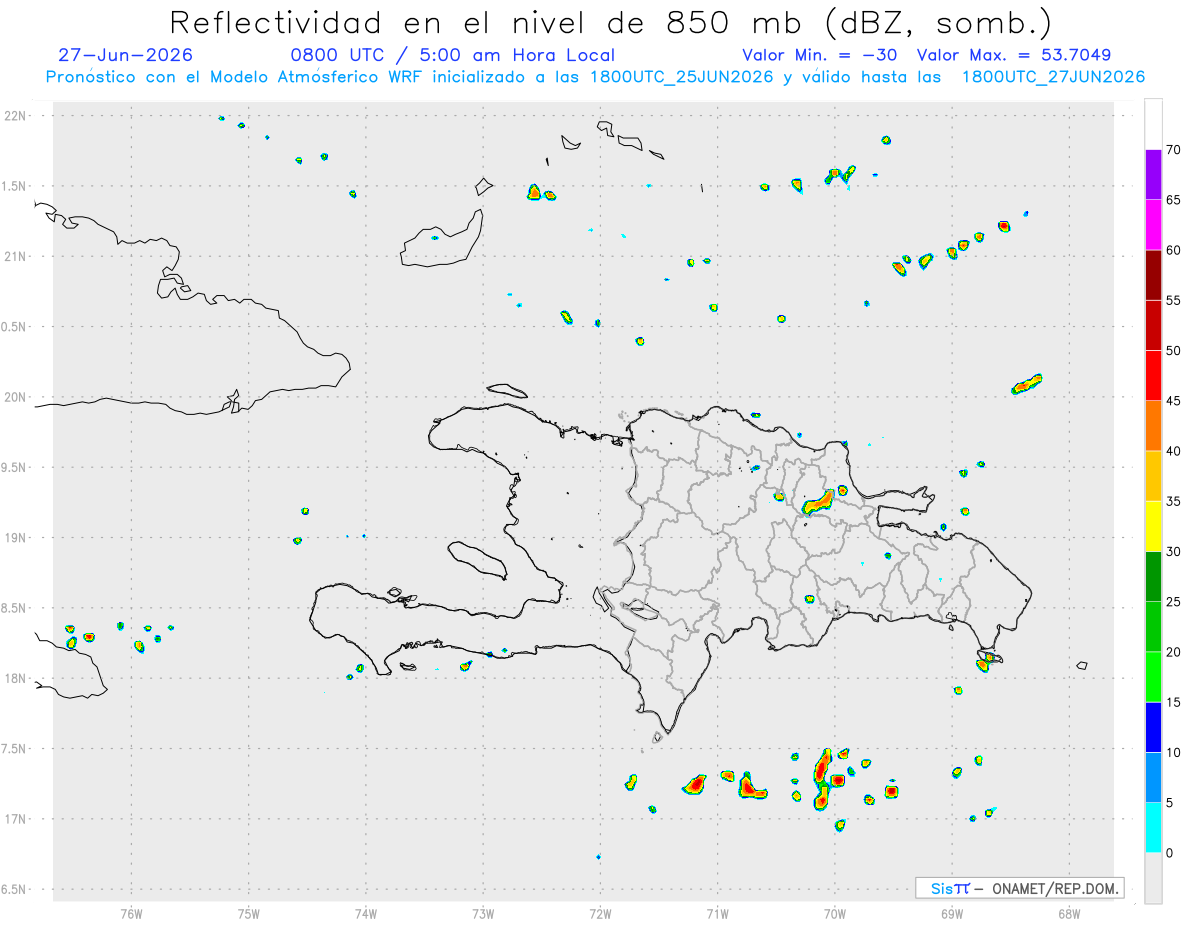Click the latitude label '19N'
The image size is (1200, 927).
[x=17, y=538]
